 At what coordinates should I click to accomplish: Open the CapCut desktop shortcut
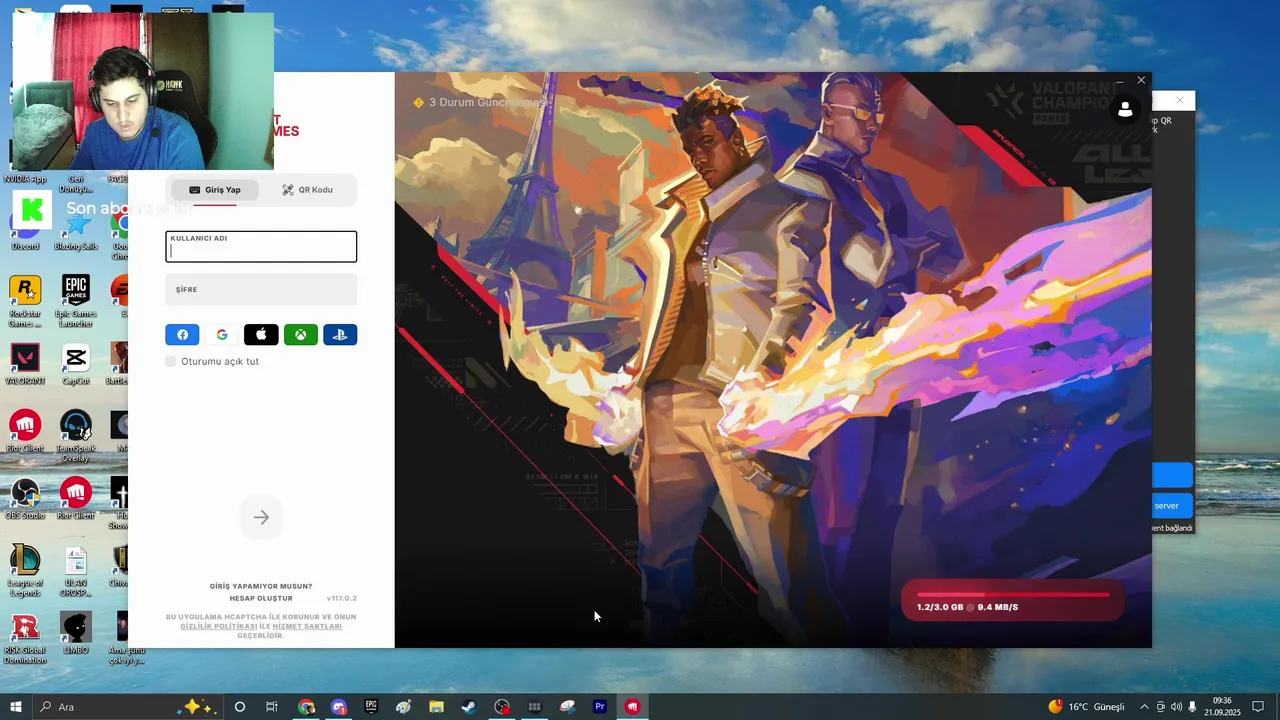pos(76,365)
